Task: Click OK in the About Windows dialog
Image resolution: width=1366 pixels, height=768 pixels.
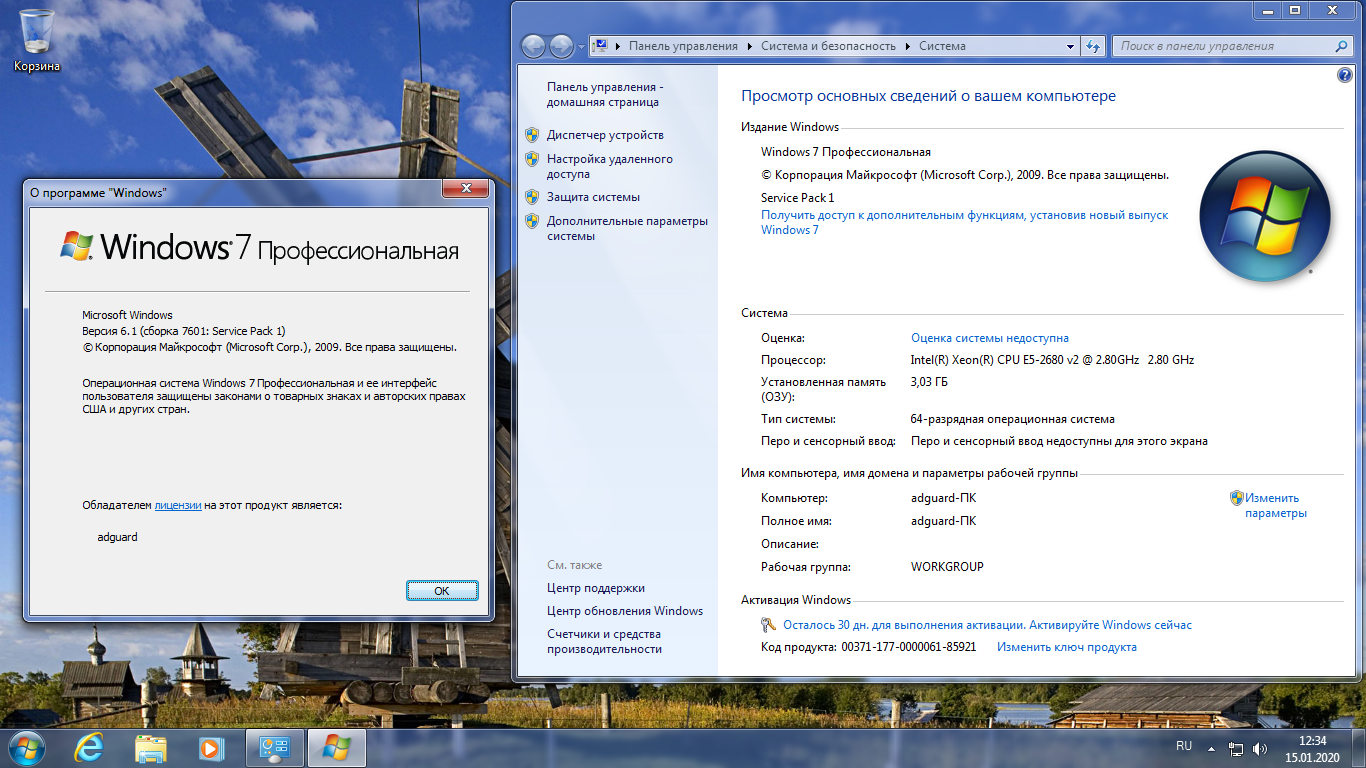Action: click(x=442, y=590)
